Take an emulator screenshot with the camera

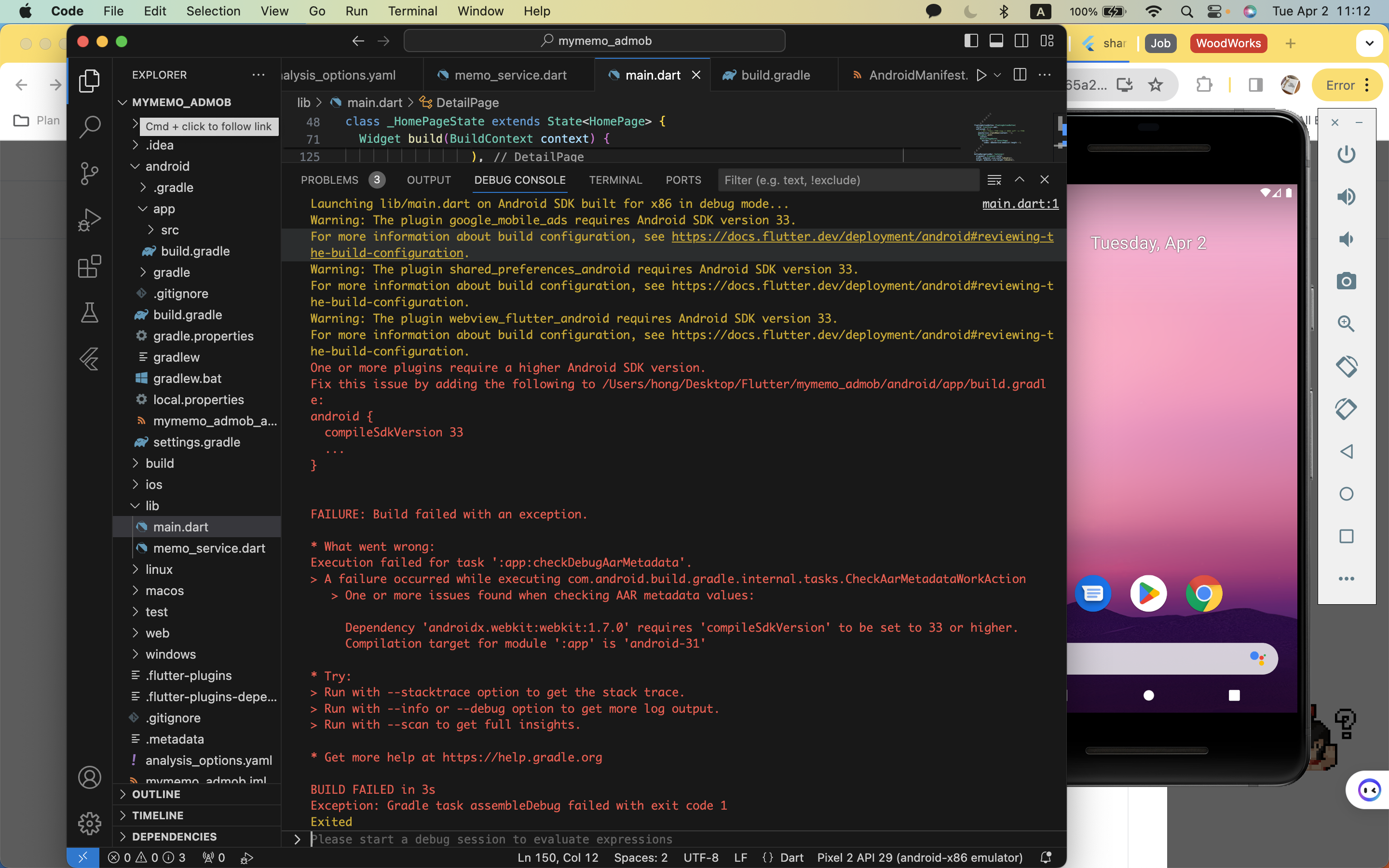1346,281
